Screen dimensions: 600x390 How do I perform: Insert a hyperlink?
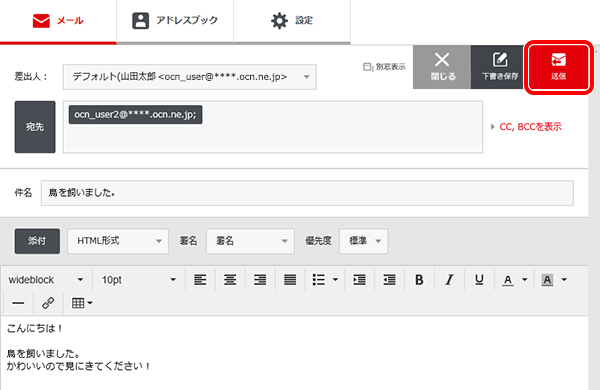click(x=48, y=303)
